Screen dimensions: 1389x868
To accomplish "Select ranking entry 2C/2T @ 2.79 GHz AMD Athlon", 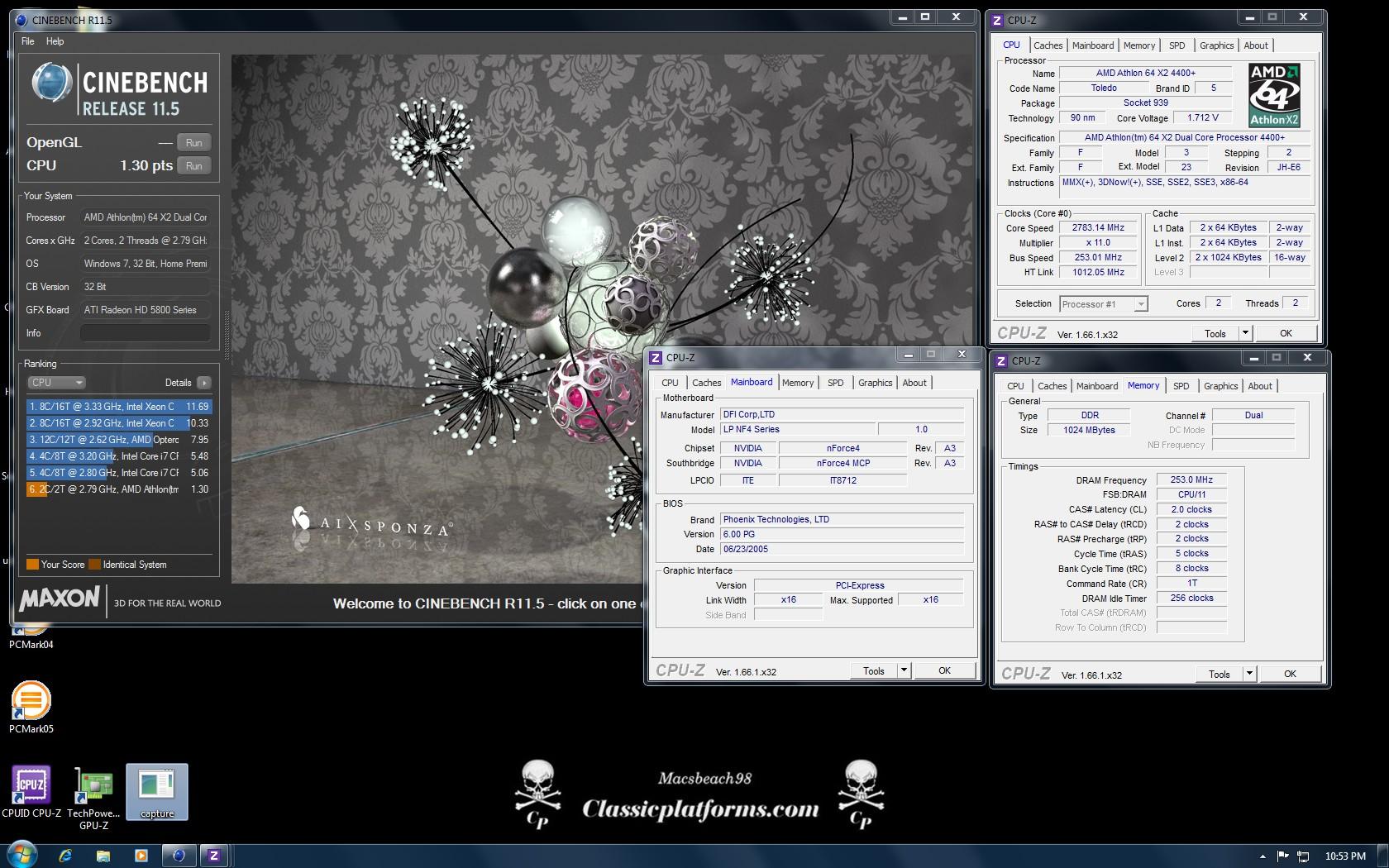I will [x=119, y=489].
